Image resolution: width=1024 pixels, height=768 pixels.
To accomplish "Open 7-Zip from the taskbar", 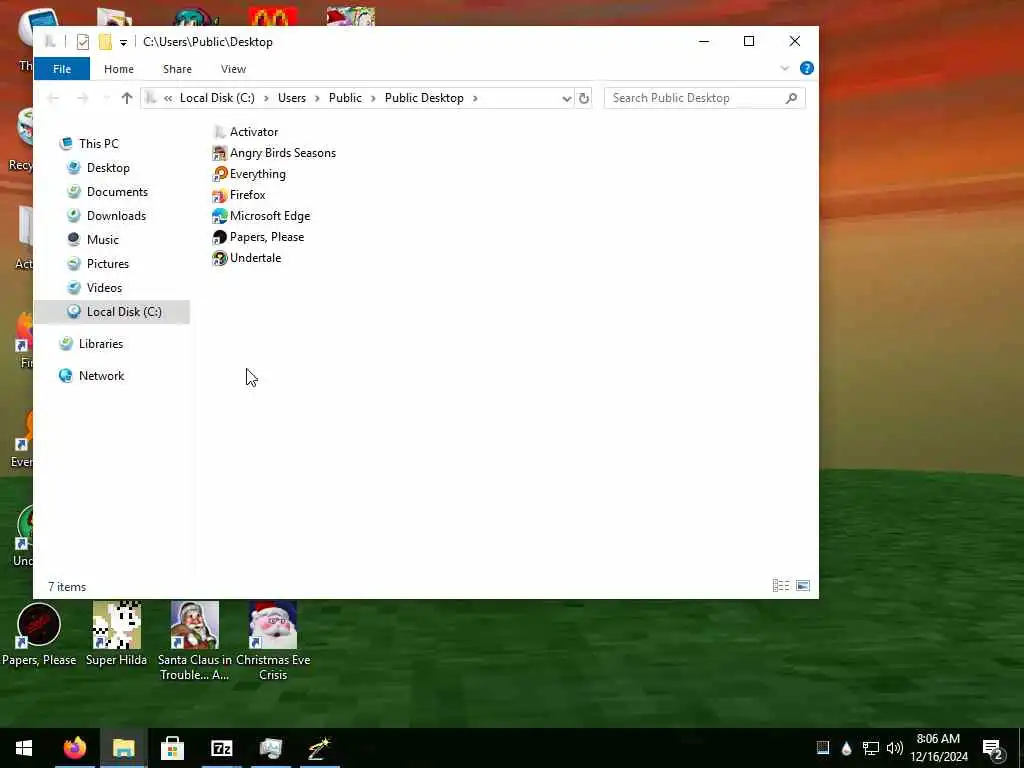I will tap(222, 748).
